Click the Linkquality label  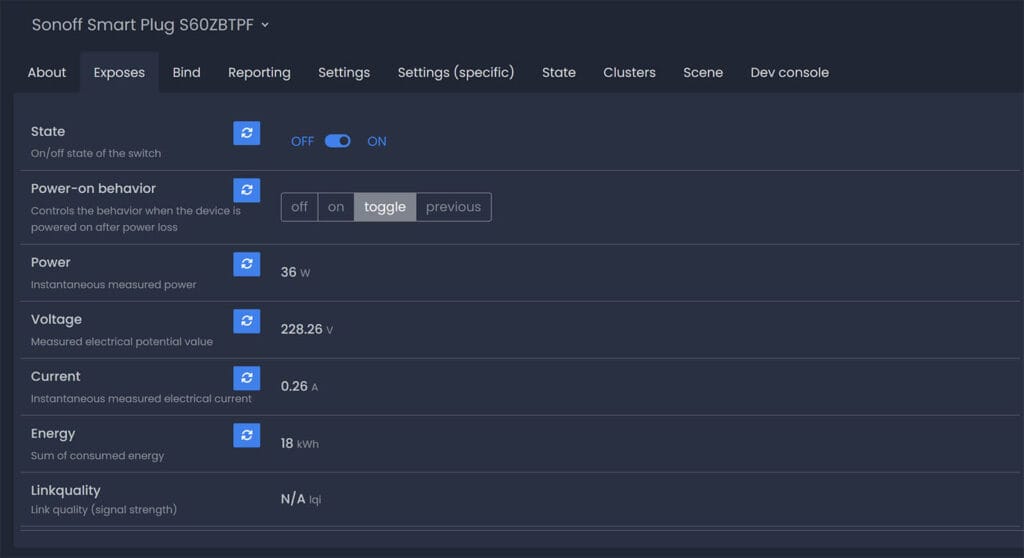[65, 491]
